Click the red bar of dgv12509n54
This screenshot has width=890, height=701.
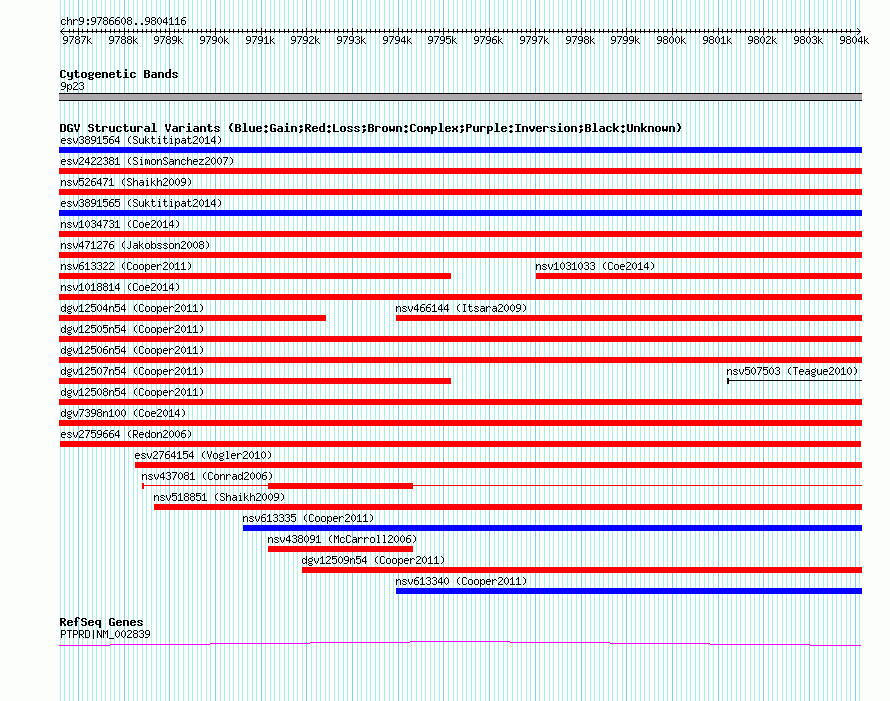(x=582, y=570)
